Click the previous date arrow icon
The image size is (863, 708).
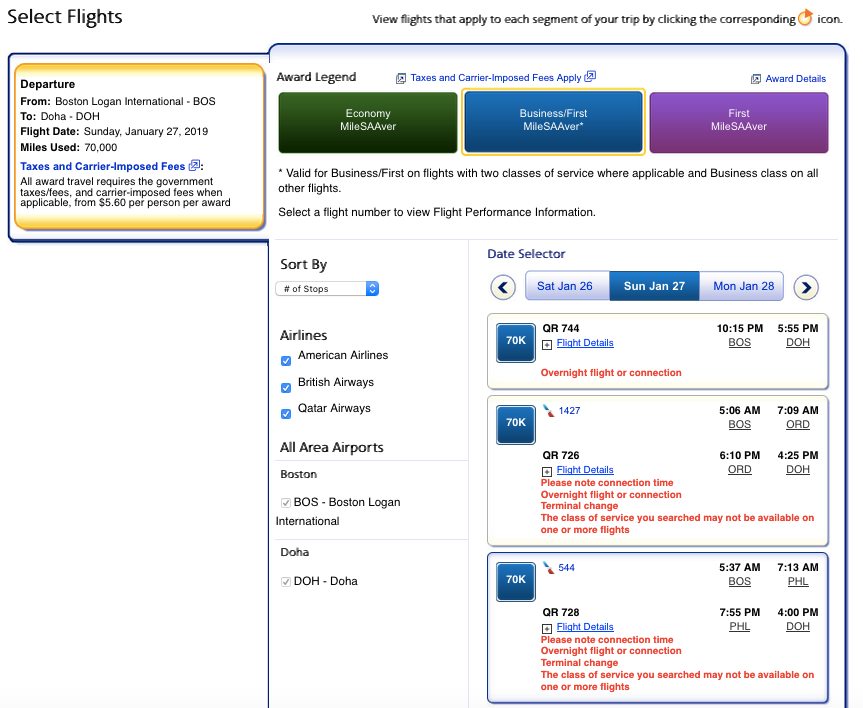503,288
